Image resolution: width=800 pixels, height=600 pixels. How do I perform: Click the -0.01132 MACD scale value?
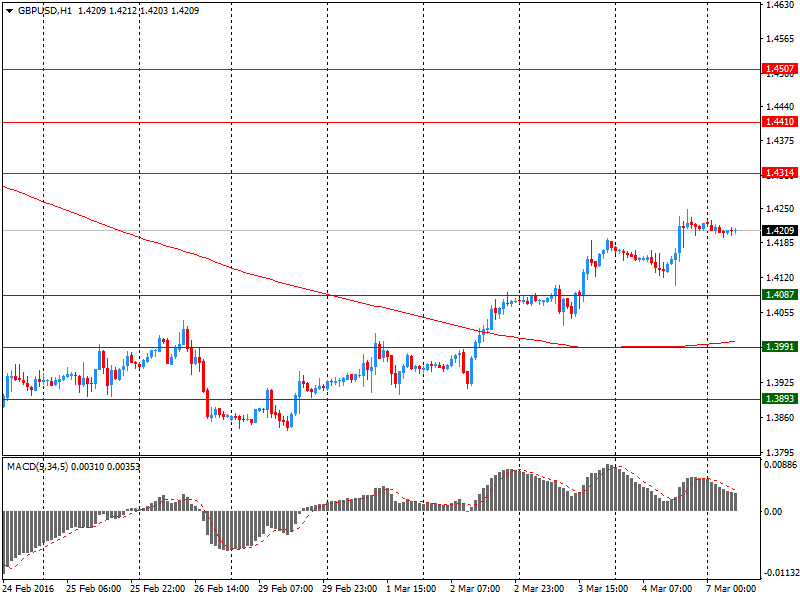[x=780, y=572]
